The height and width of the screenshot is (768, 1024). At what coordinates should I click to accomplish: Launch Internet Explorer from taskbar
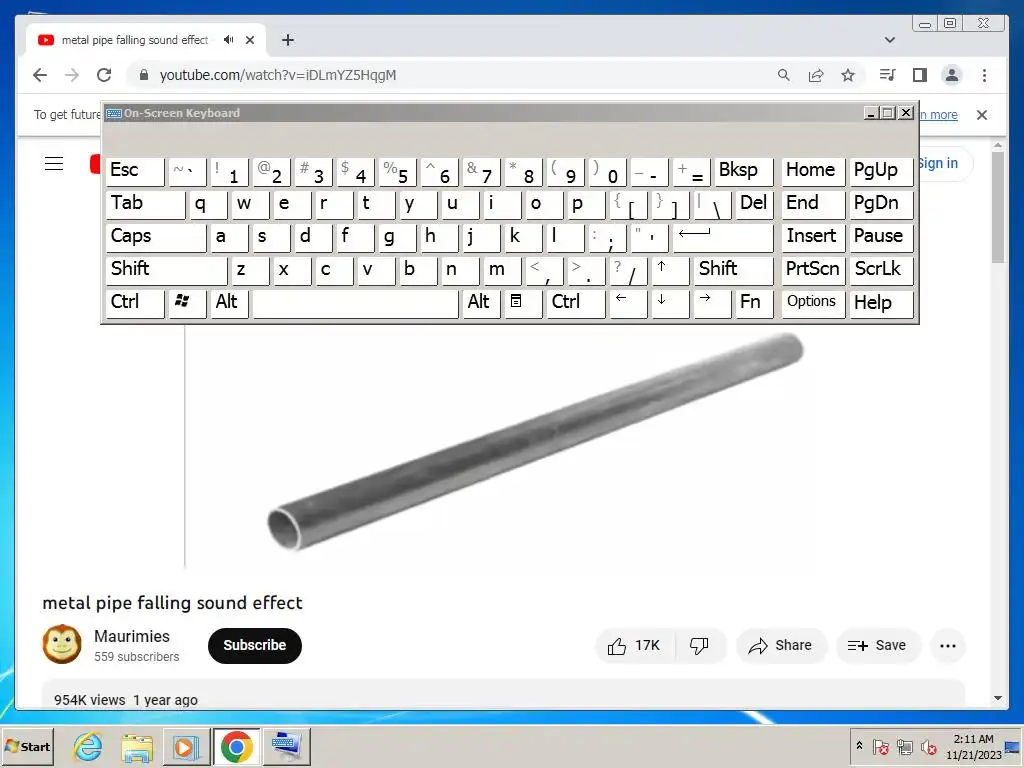88,746
